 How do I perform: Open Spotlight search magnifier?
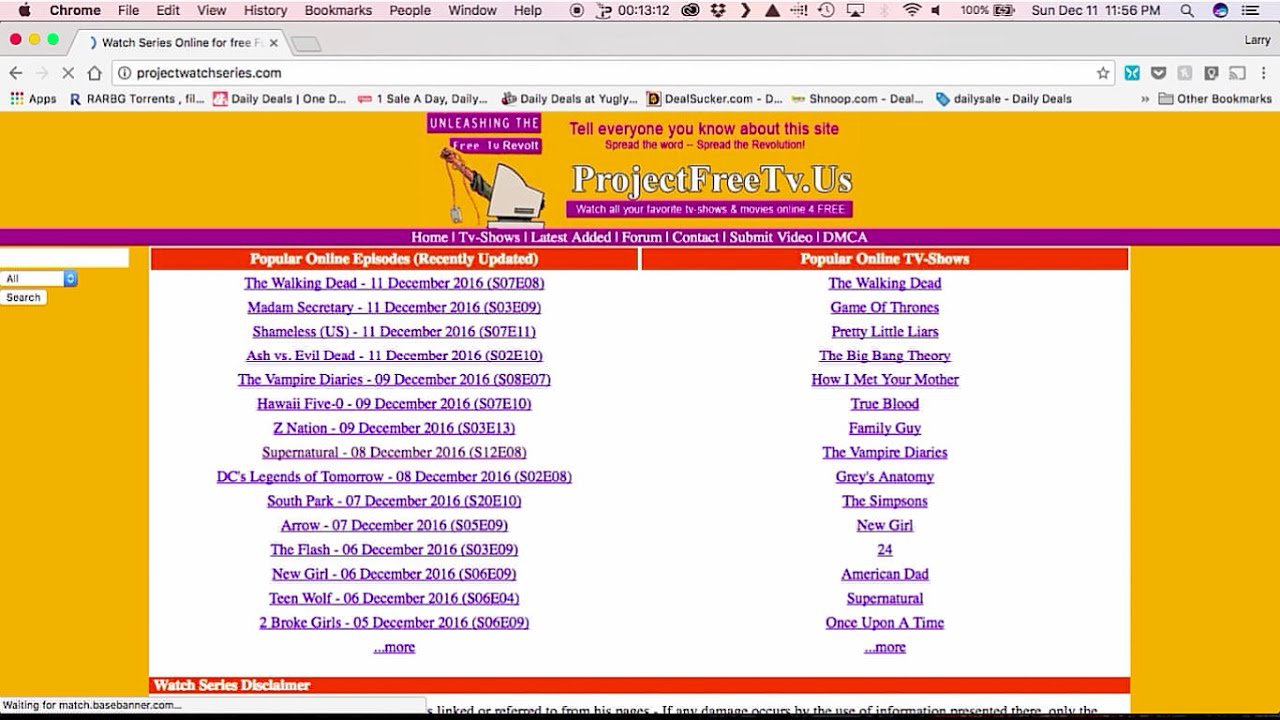(1187, 10)
